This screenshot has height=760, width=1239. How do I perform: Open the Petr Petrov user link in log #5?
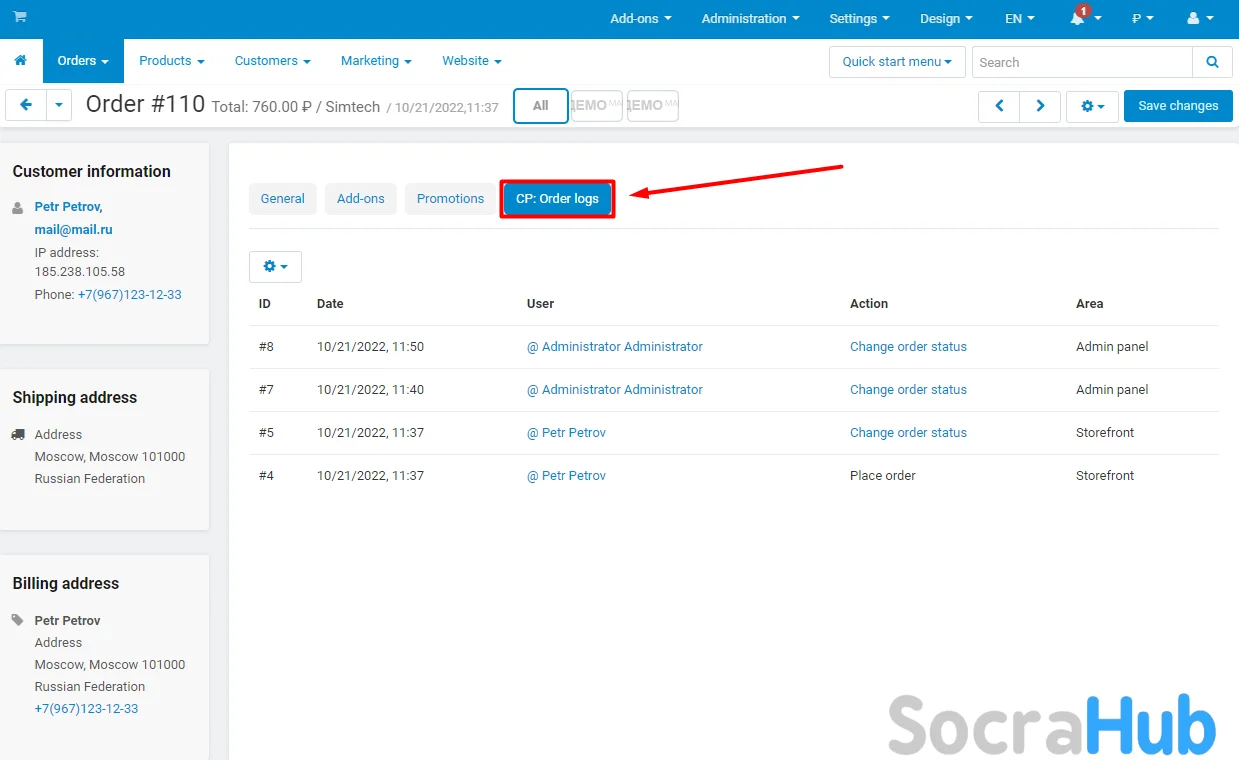[567, 433]
